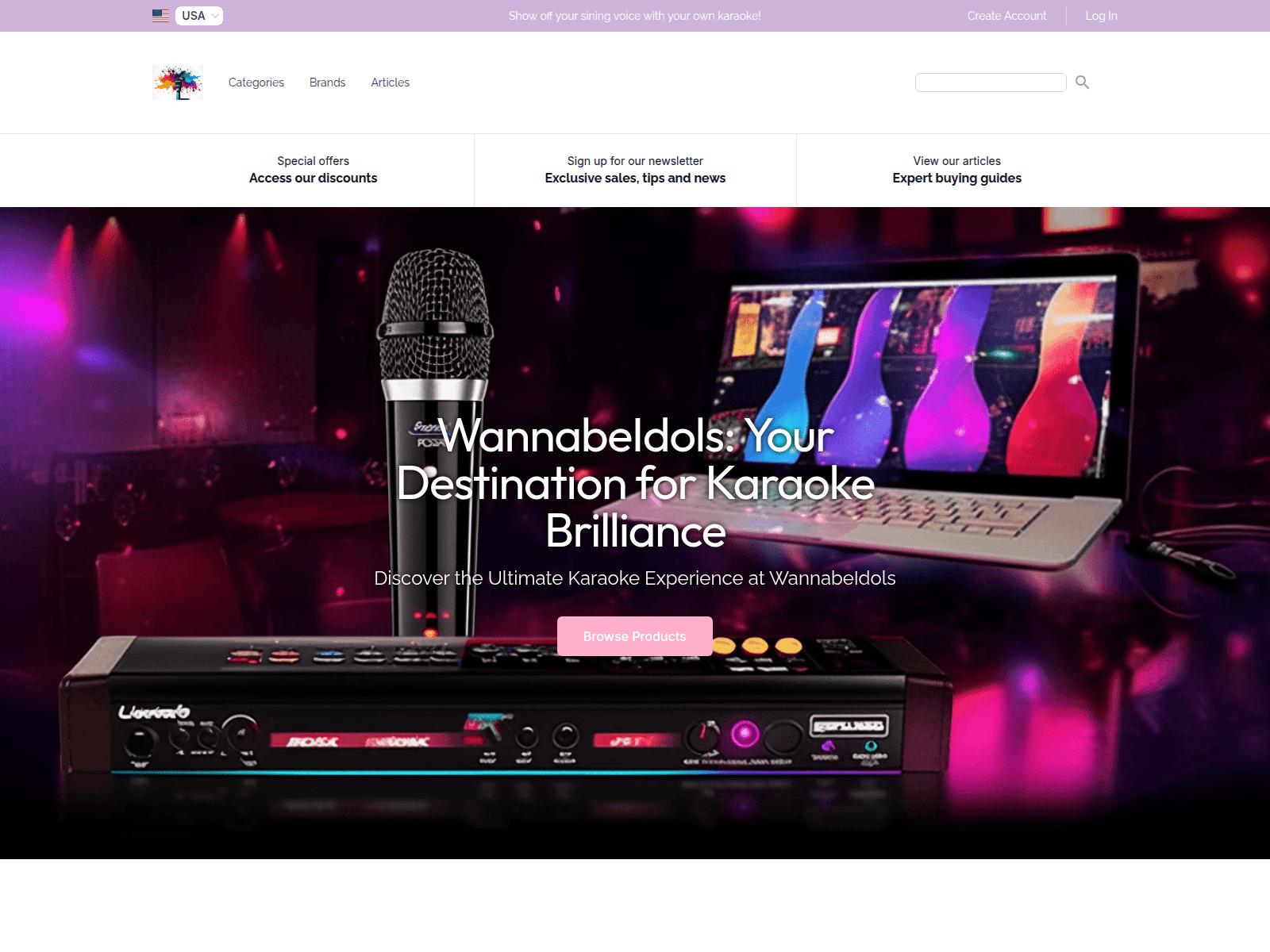The width and height of the screenshot is (1270, 952).
Task: Click the search magnifier icon
Action: tap(1082, 82)
